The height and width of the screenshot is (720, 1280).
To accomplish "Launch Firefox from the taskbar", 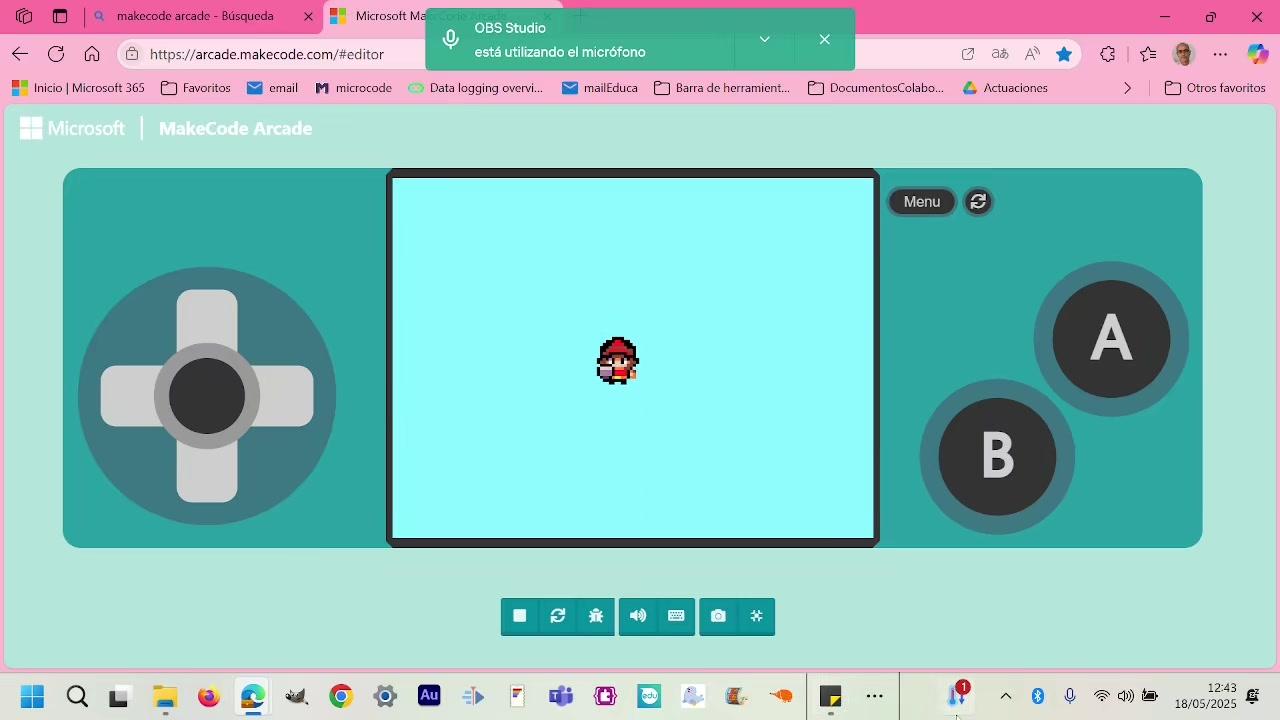I will tap(209, 696).
